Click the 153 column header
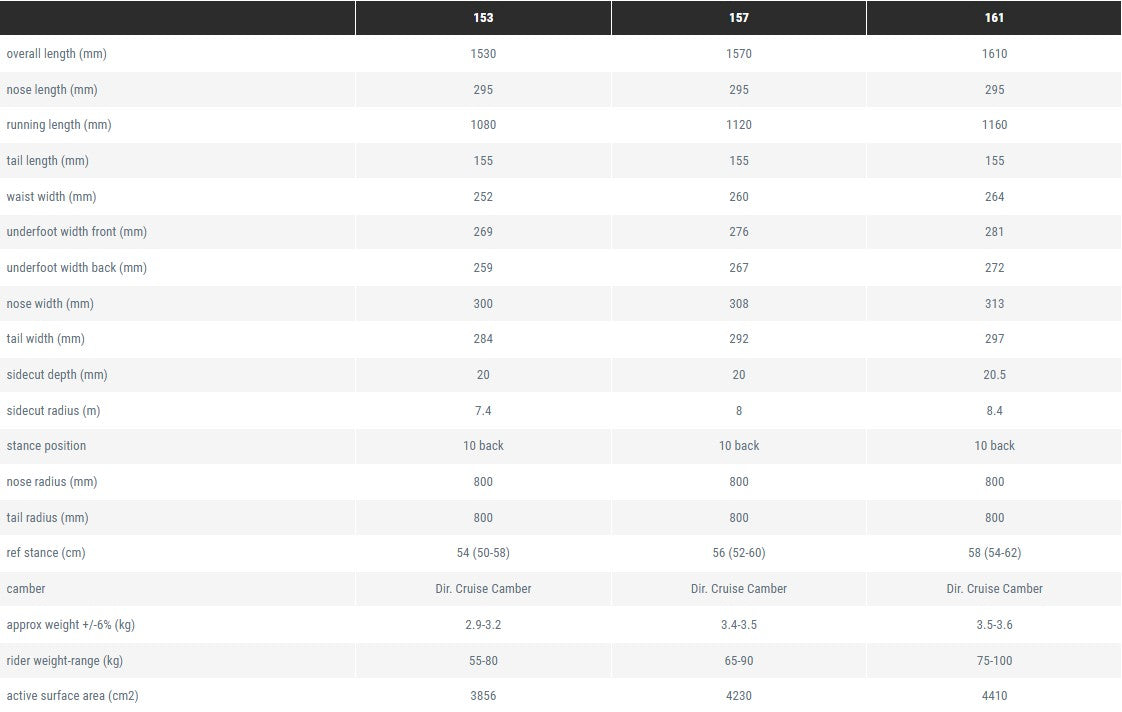 [483, 18]
